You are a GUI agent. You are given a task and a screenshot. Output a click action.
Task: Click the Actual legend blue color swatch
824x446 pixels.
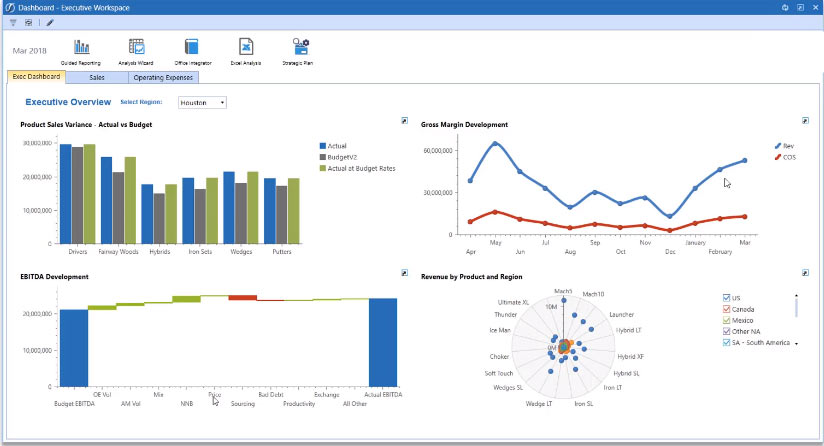click(x=322, y=146)
